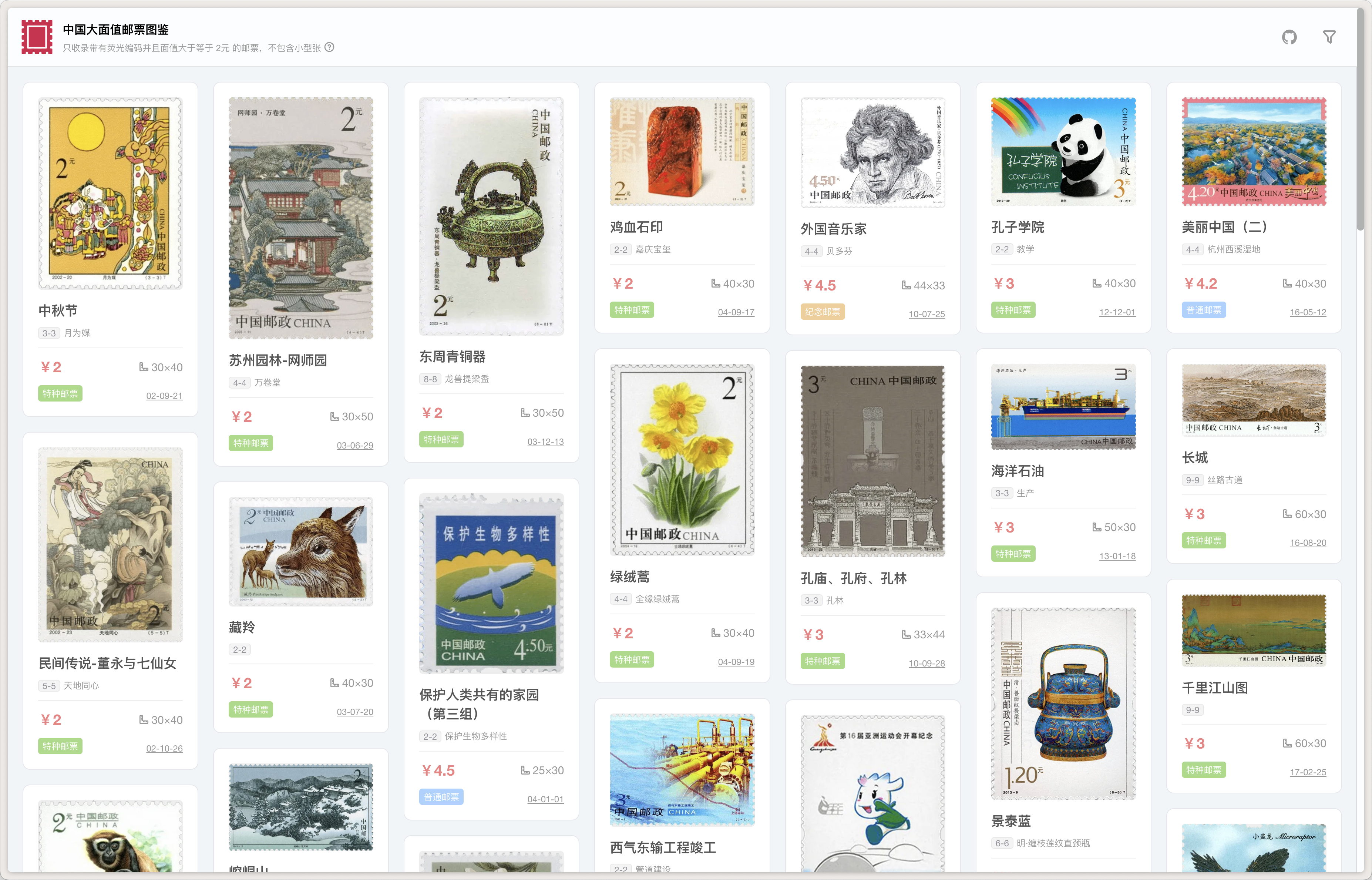Screen dimensions: 1372x880
Task: Click the help question mark icon
Action: click(330, 47)
